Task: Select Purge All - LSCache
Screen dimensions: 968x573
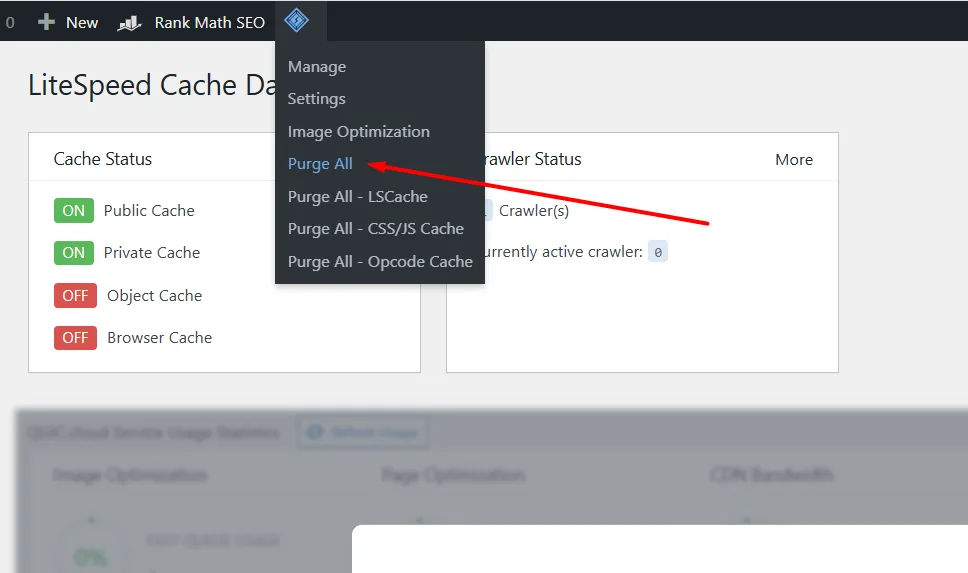Action: pos(357,196)
